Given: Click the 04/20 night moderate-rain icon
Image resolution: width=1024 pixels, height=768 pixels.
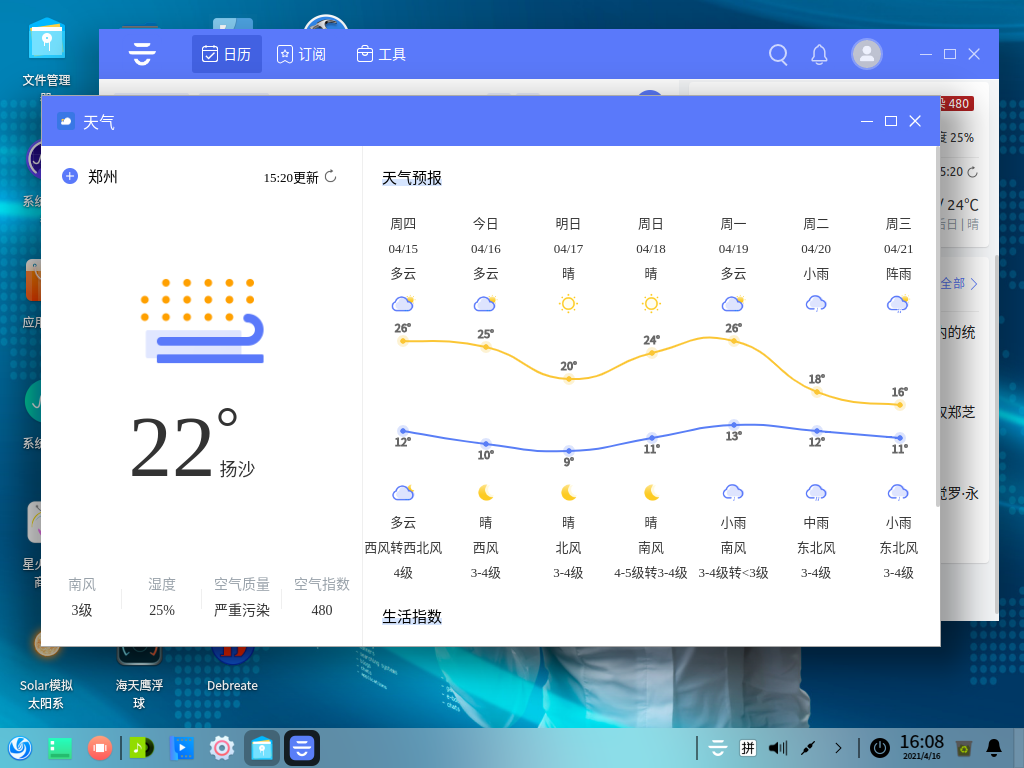Looking at the screenshot, I should point(816,492).
